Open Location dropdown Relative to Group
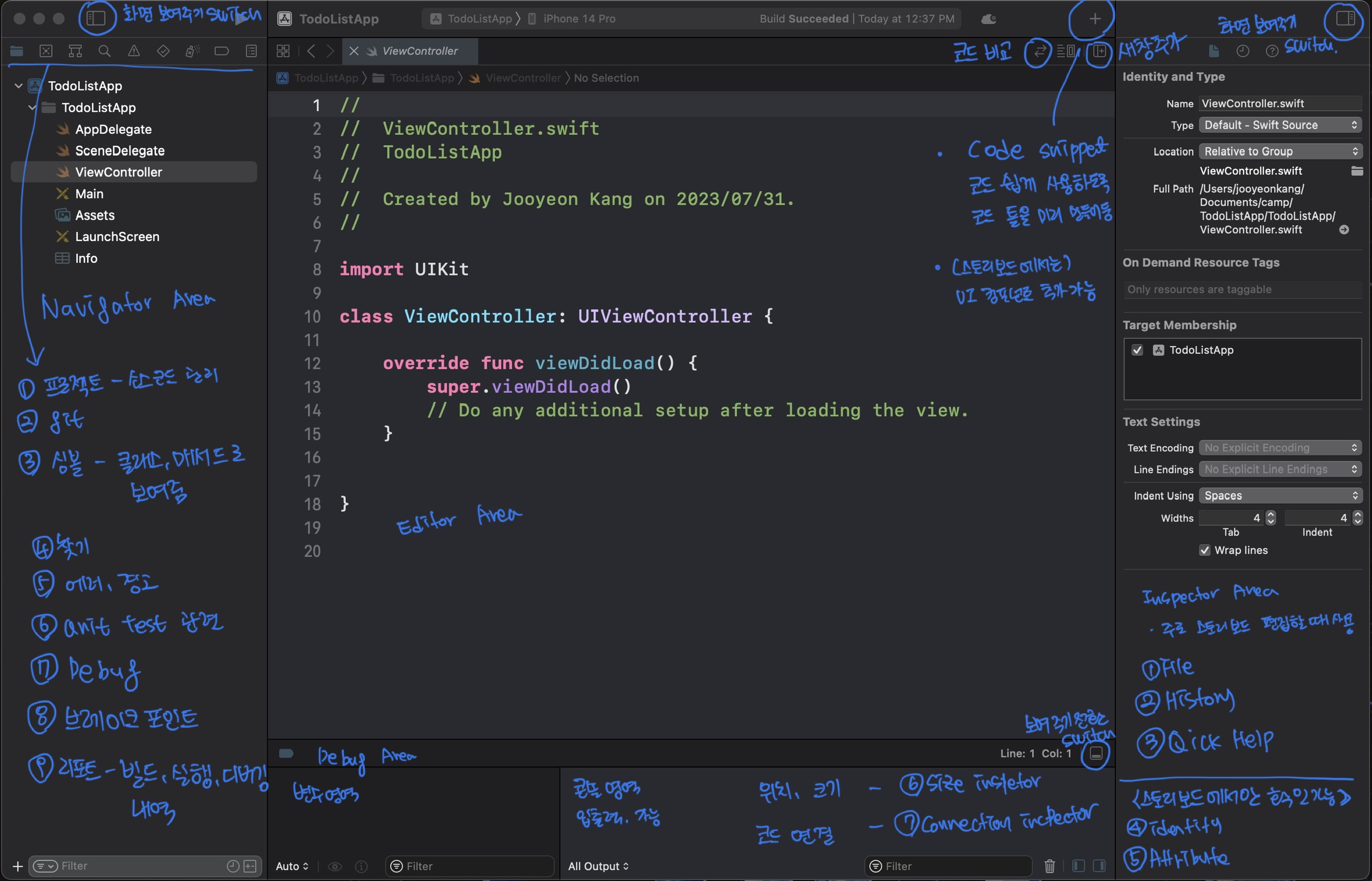The image size is (1372, 881). pos(1280,151)
